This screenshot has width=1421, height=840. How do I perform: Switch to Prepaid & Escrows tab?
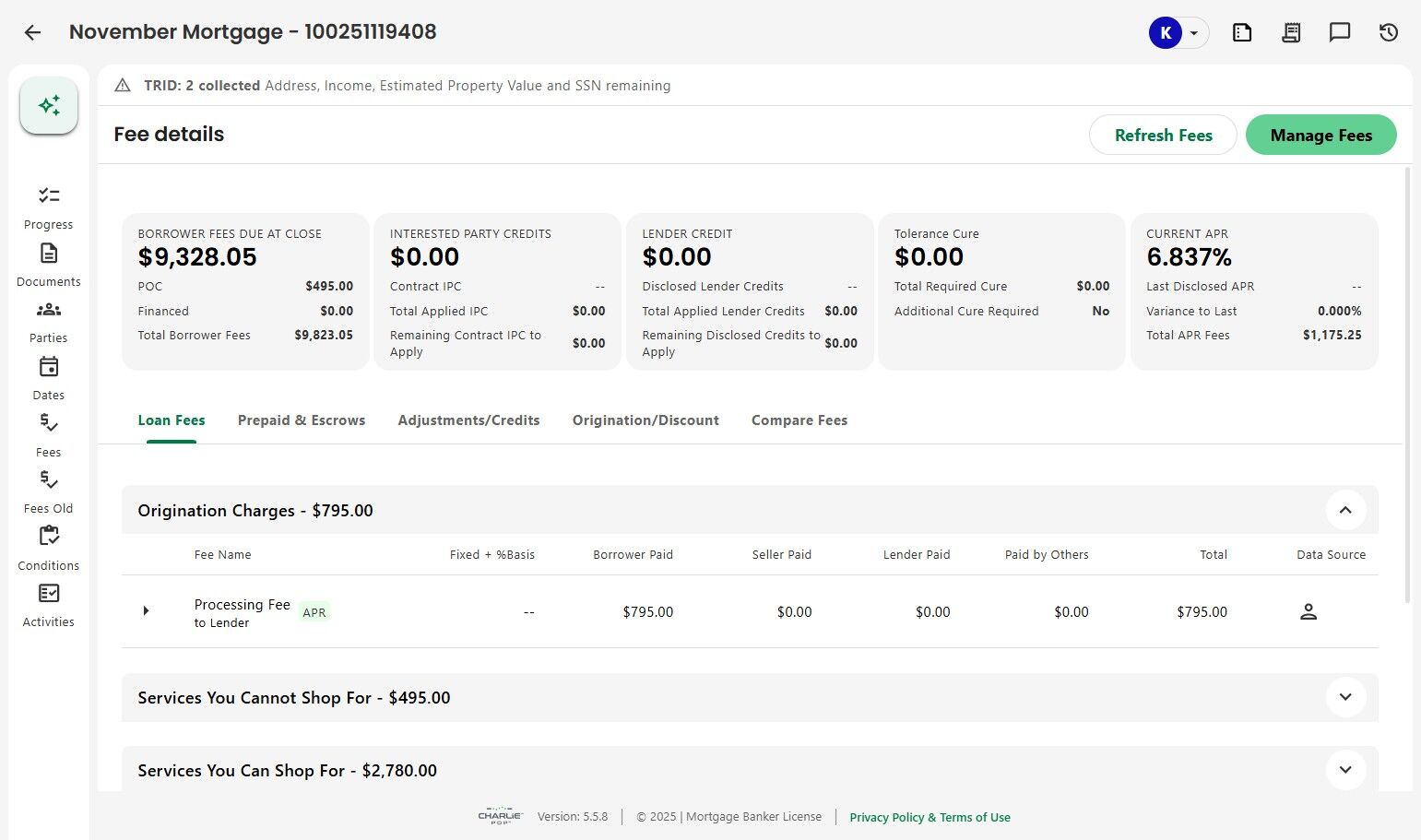(x=302, y=420)
